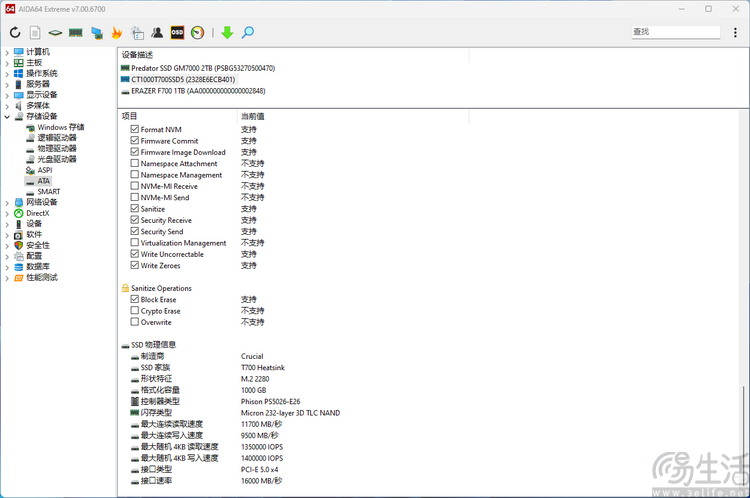Click the green download update arrow
750x498 pixels.
[x=227, y=33]
